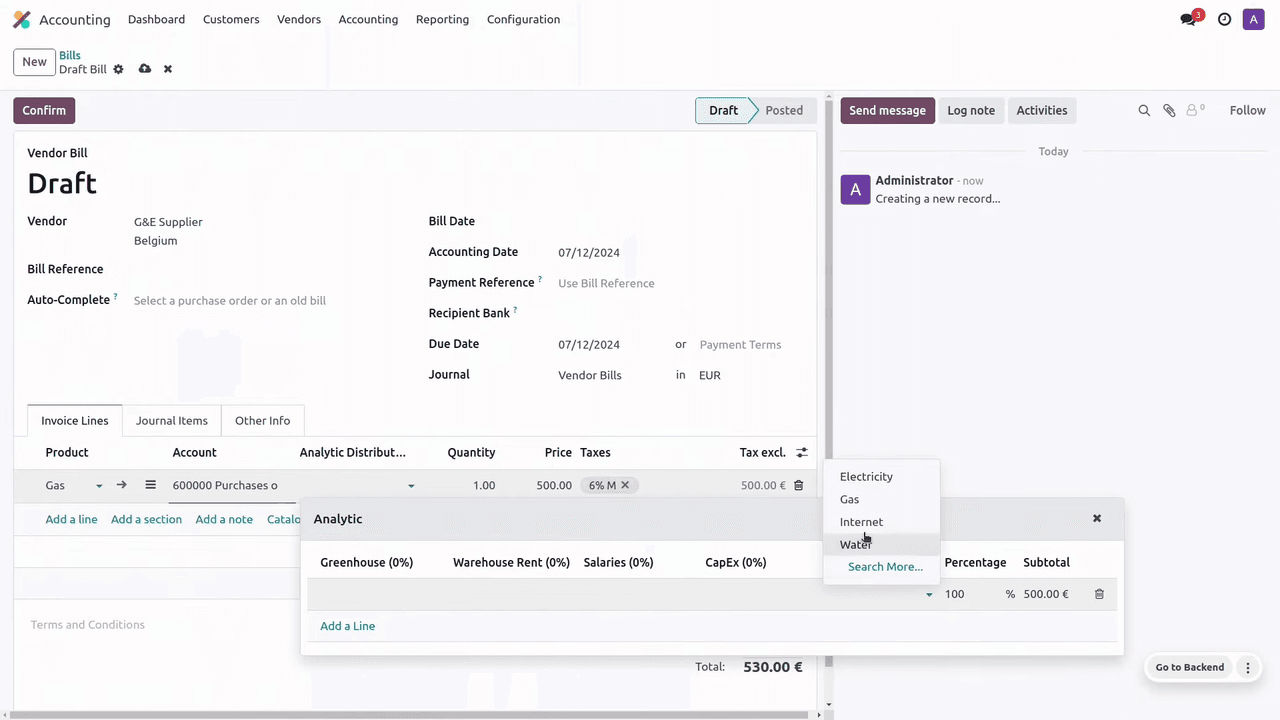Viewport: 1280px width, 720px height.
Task: Discard changes with the X icon
Action: [168, 69]
